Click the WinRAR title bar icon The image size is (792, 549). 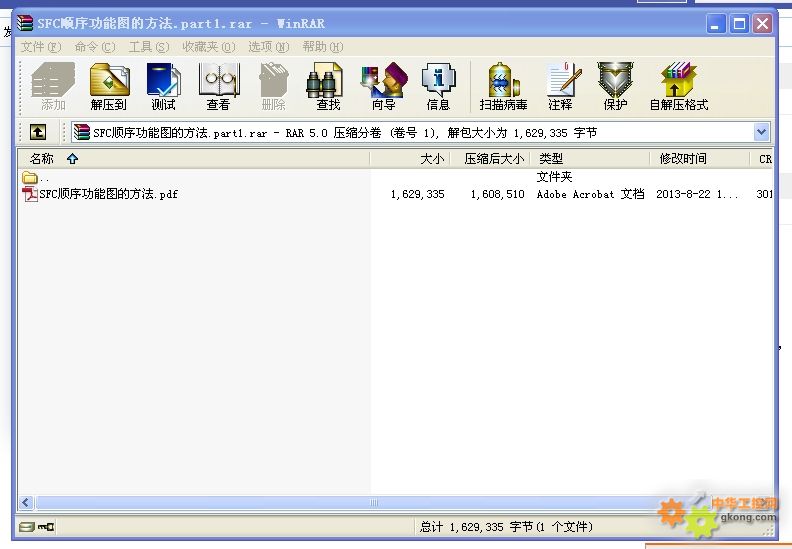tap(25, 23)
